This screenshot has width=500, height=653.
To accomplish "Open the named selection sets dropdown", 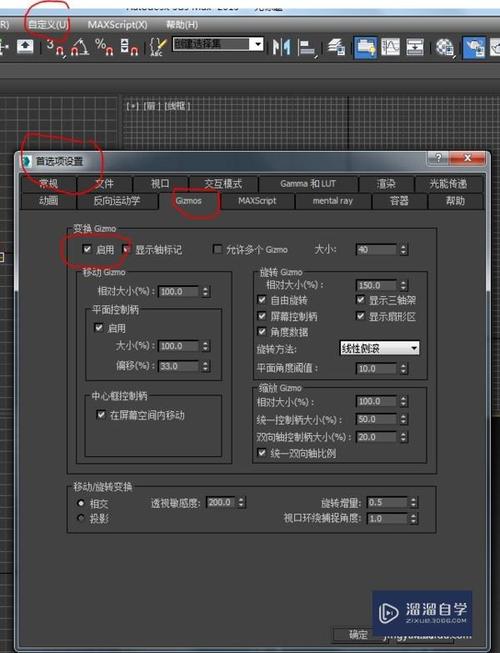I will [x=258, y=44].
